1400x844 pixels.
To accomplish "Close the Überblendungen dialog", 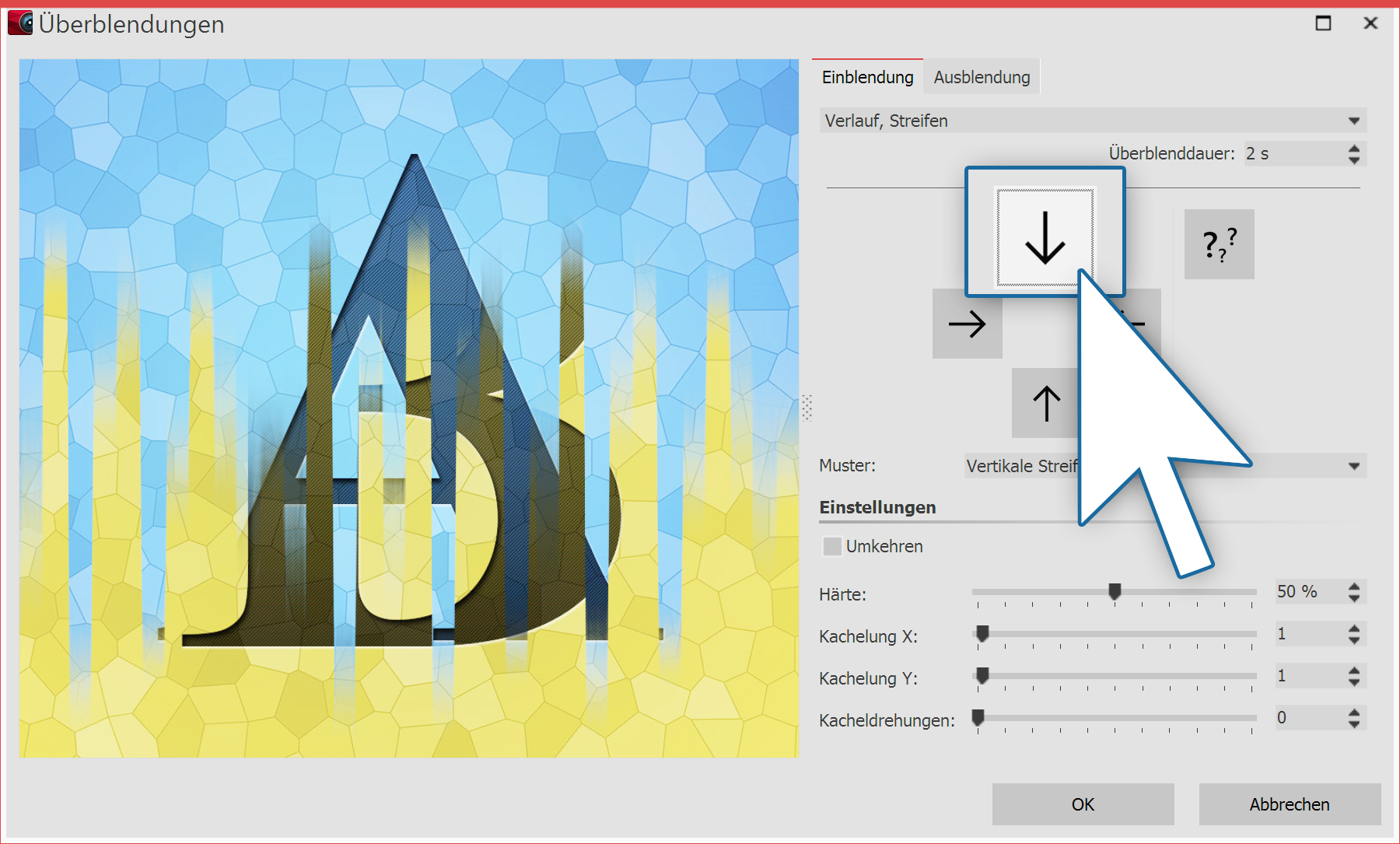I will 1370,23.
